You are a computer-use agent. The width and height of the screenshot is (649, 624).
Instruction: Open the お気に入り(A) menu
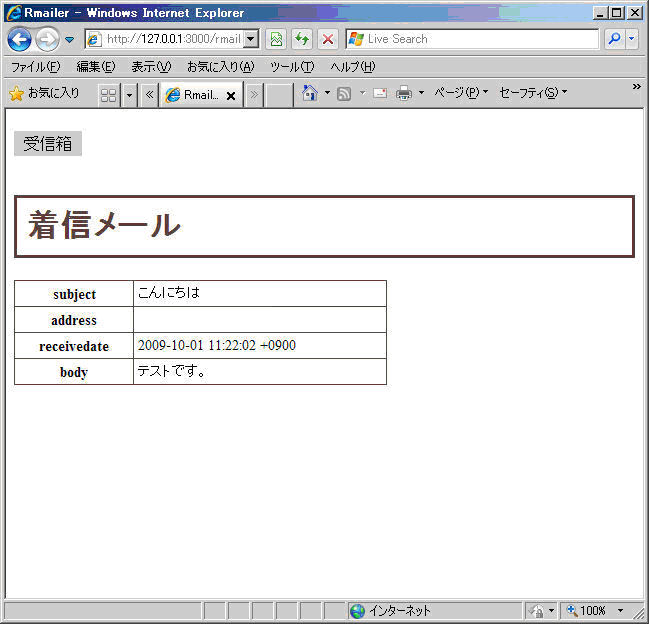[x=221, y=67]
